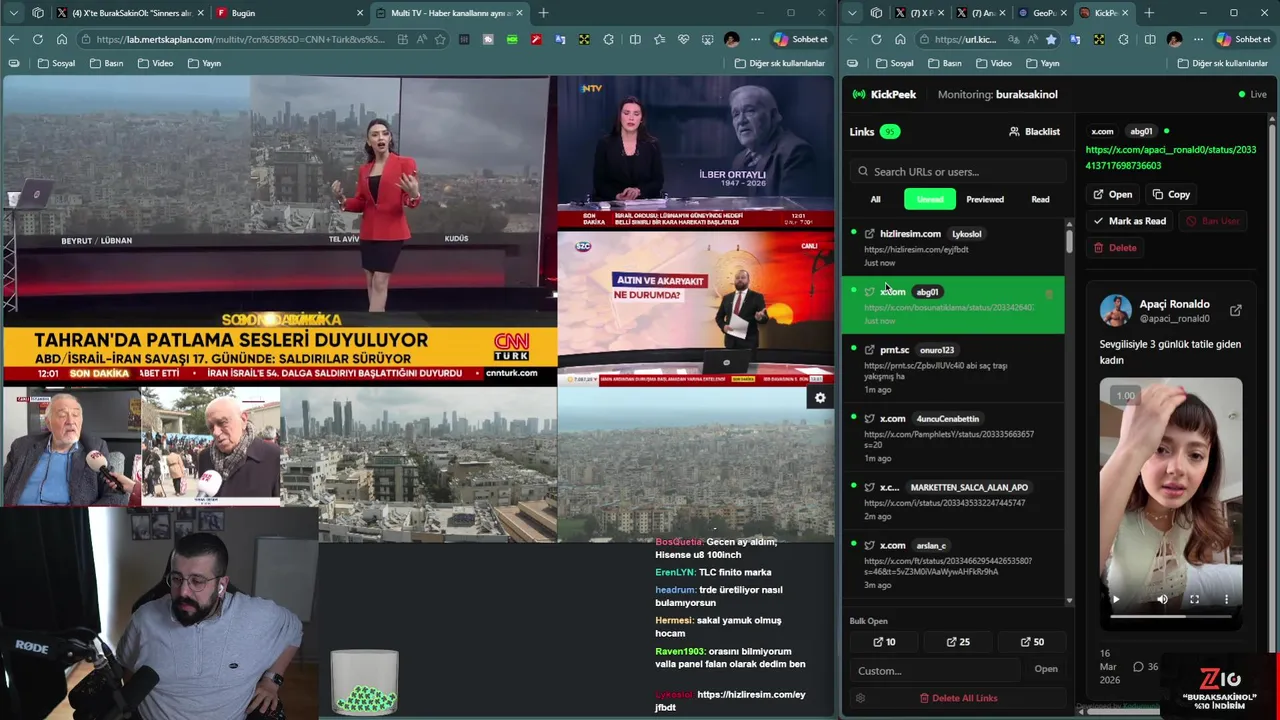The height and width of the screenshot is (720, 1280).
Task: Favorite this page star in left browser
Action: click(440, 39)
